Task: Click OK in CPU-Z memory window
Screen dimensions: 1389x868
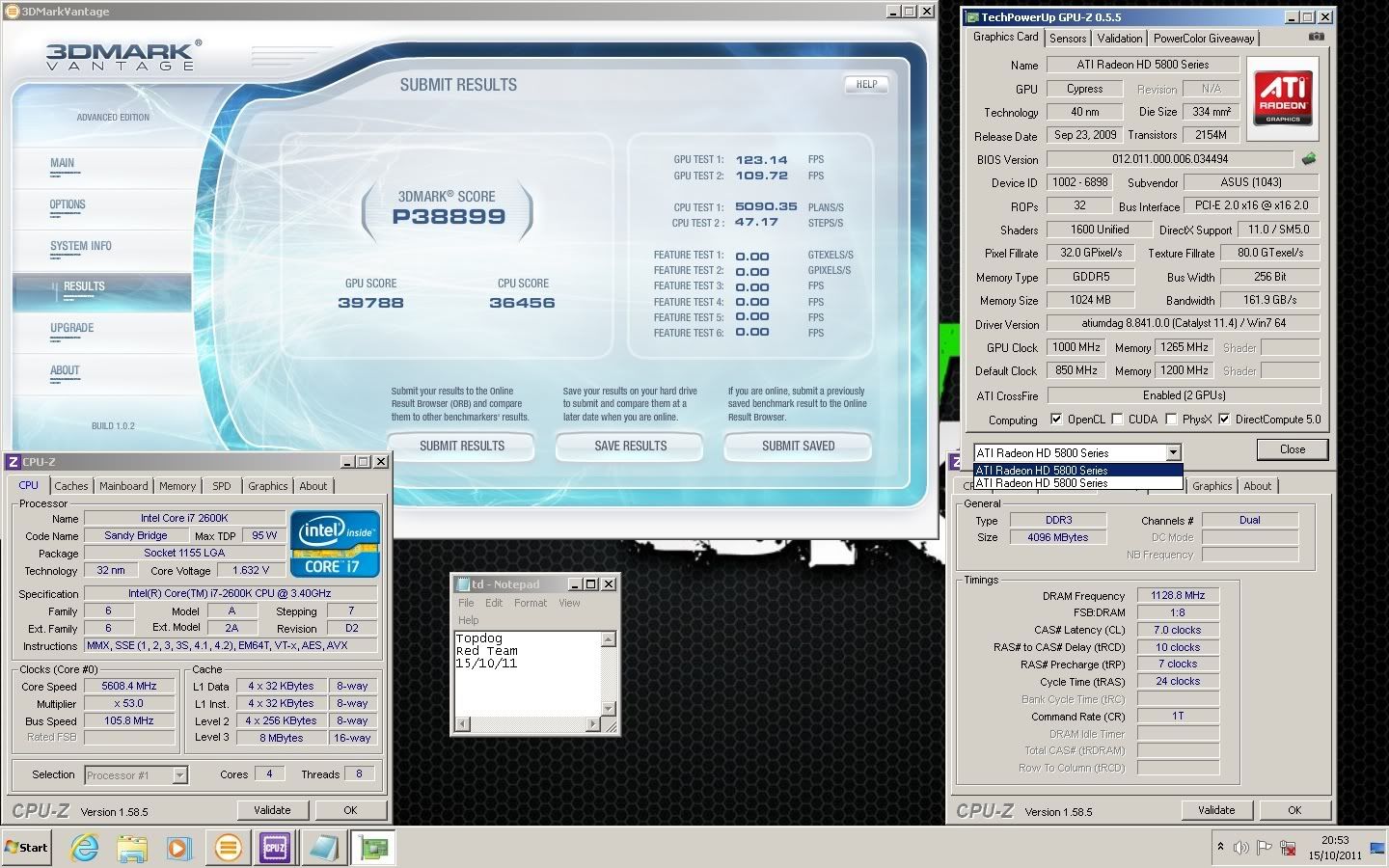Action: point(1294,810)
